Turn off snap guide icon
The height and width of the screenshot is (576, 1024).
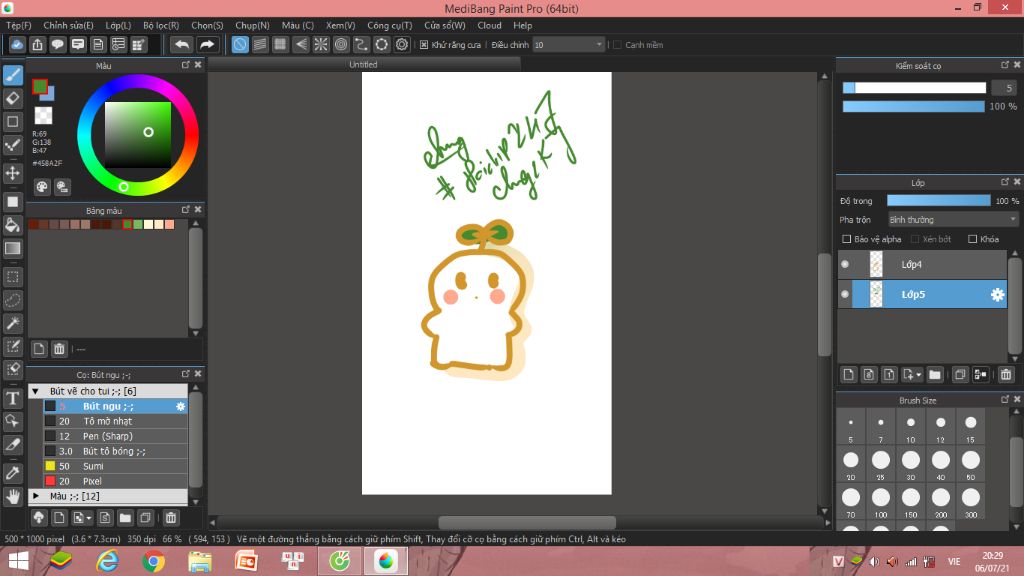point(240,44)
